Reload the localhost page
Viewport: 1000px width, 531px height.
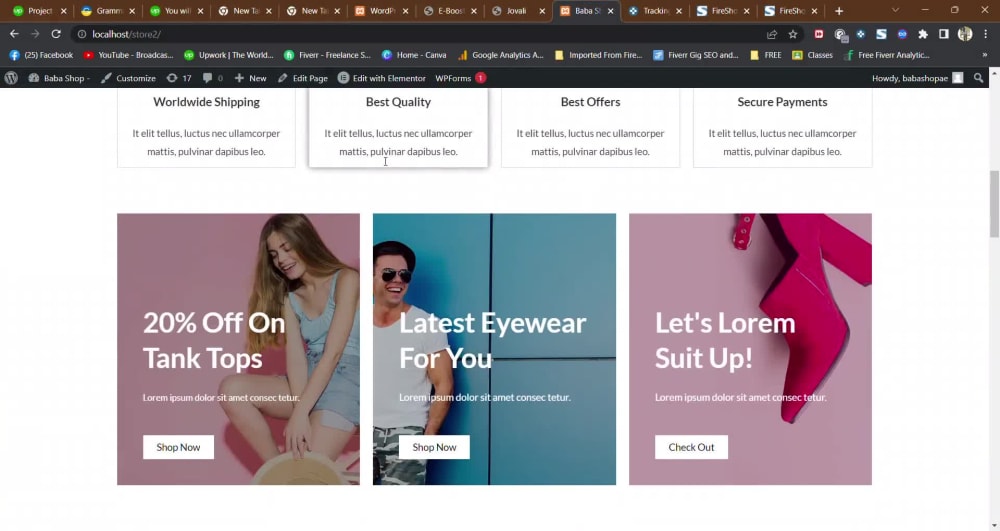56,34
